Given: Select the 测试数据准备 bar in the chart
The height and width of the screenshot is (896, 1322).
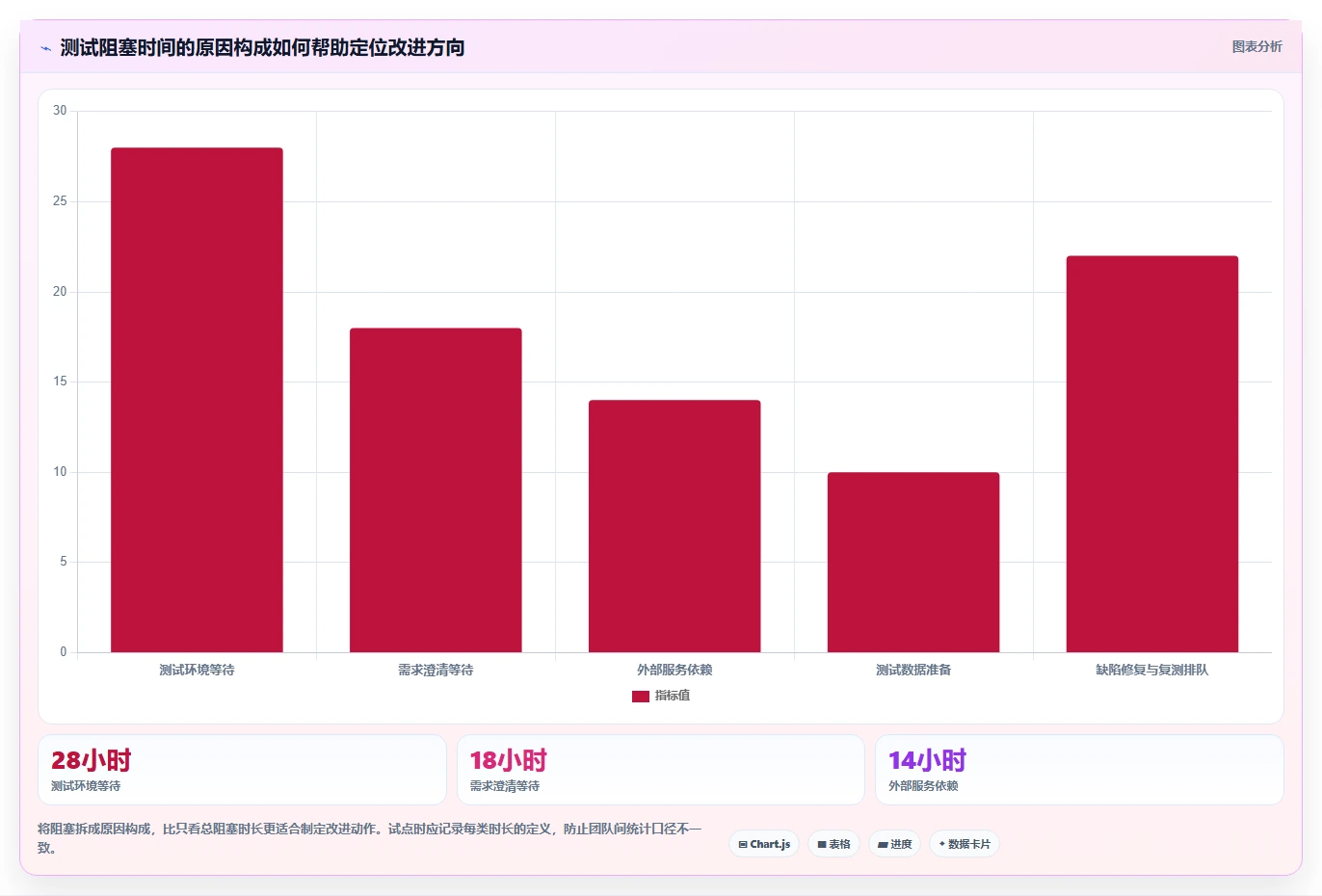Looking at the screenshot, I should [913, 562].
